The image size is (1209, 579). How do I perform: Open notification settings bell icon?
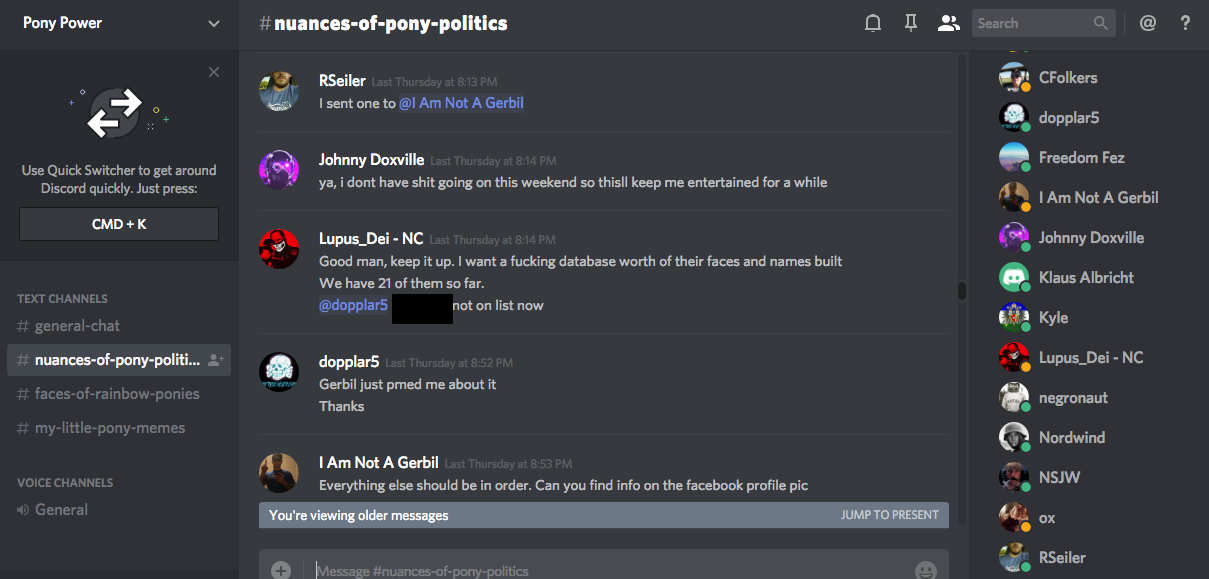pos(873,23)
